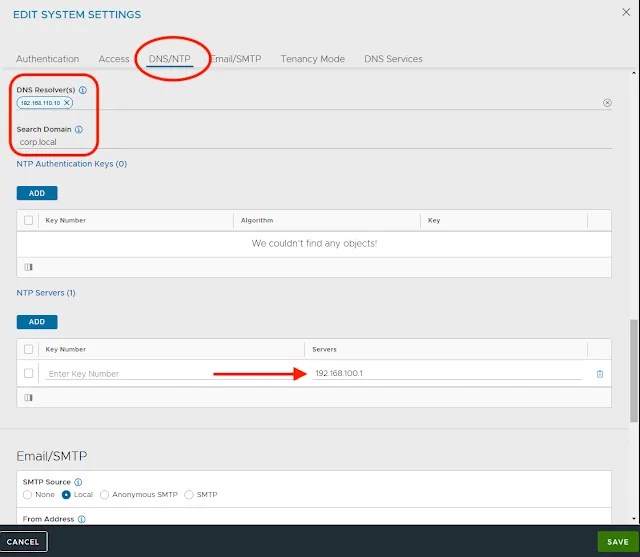Edit the NTP server address 192.168.100.1
Image resolution: width=640 pixels, height=557 pixels.
(x=447, y=373)
